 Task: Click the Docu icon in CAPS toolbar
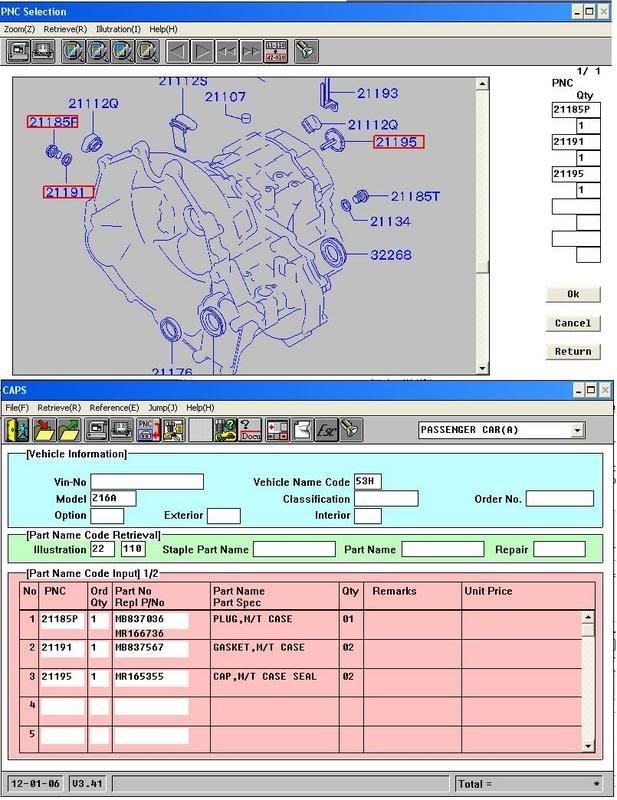click(x=251, y=430)
